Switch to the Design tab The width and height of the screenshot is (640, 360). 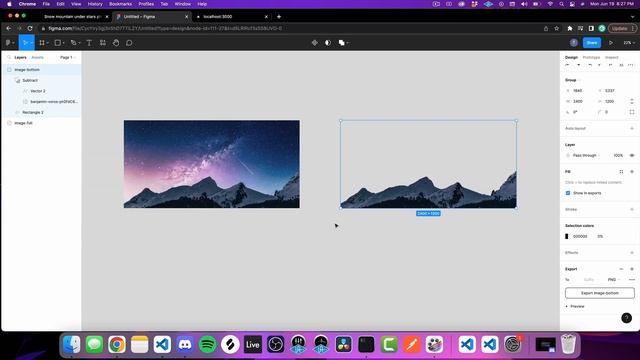pos(571,58)
